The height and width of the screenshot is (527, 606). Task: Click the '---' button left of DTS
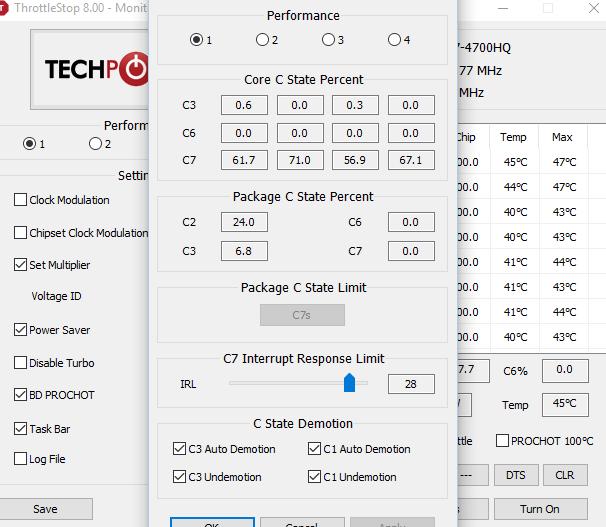473,475
